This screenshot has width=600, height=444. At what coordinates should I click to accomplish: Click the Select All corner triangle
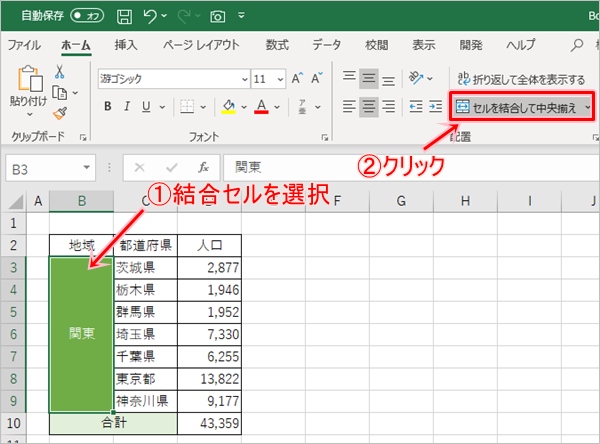click(x=15, y=202)
